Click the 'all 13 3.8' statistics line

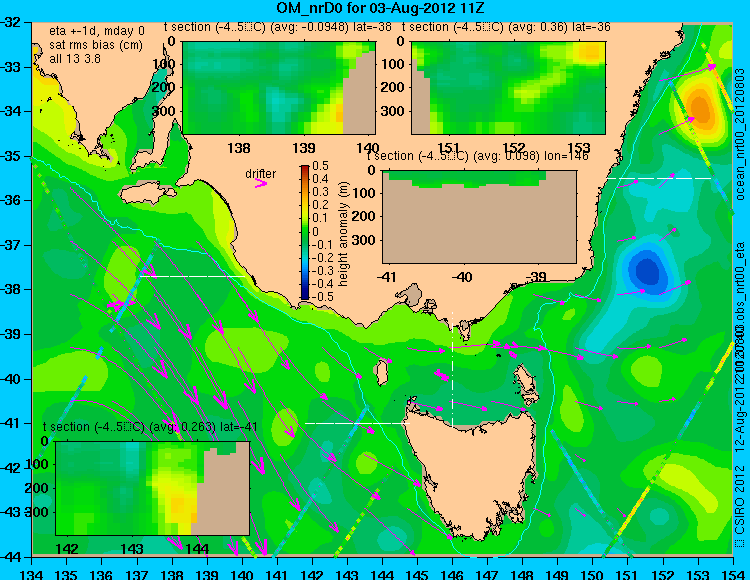pyautogui.click(x=75, y=58)
